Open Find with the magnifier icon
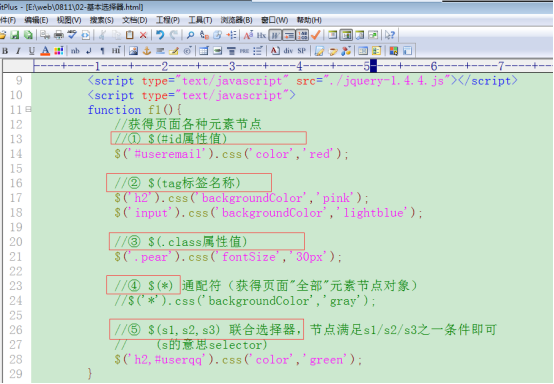This screenshot has width=554, height=384. tap(190, 35)
